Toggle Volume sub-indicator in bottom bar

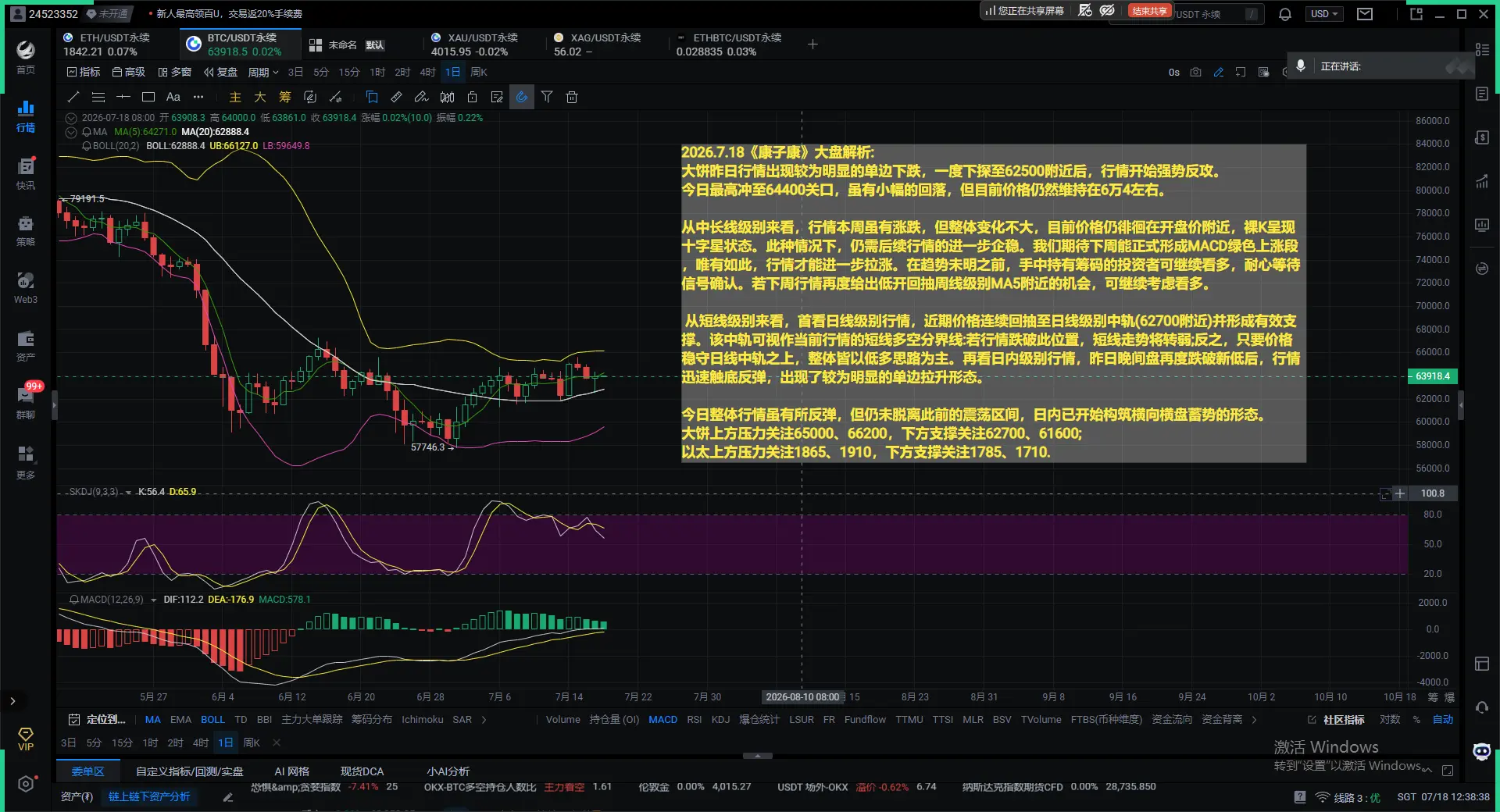click(562, 720)
